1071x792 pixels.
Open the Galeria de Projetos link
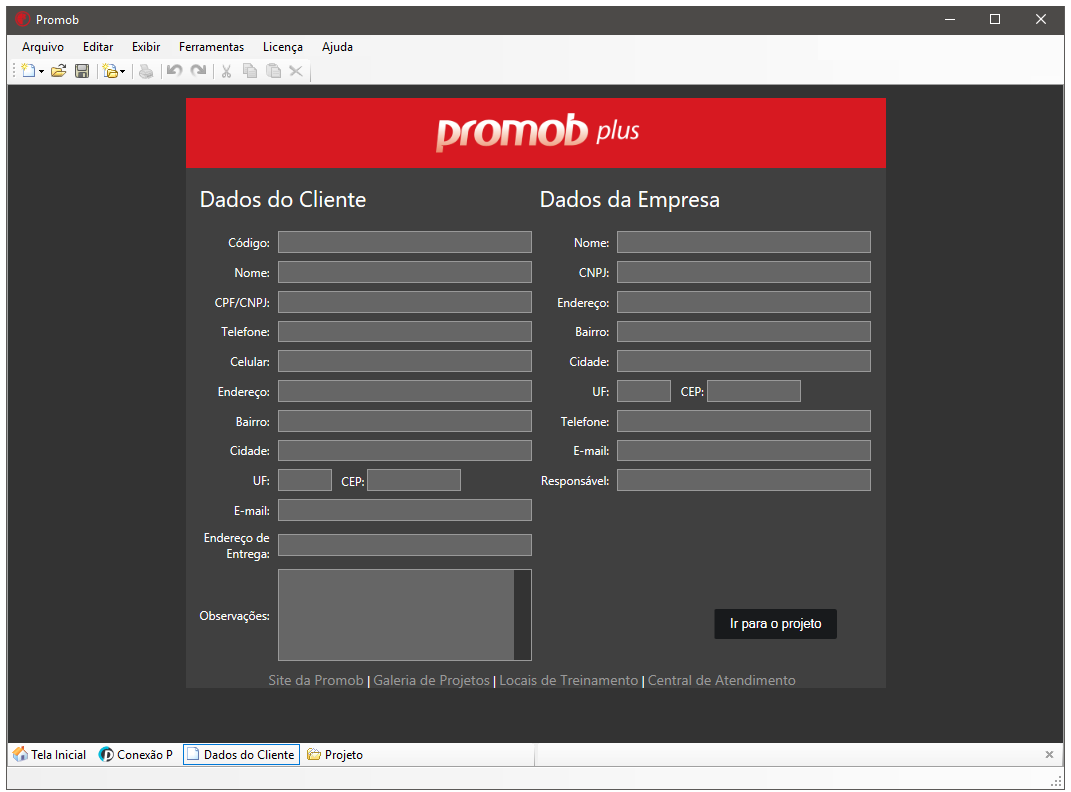pyautogui.click(x=432, y=681)
